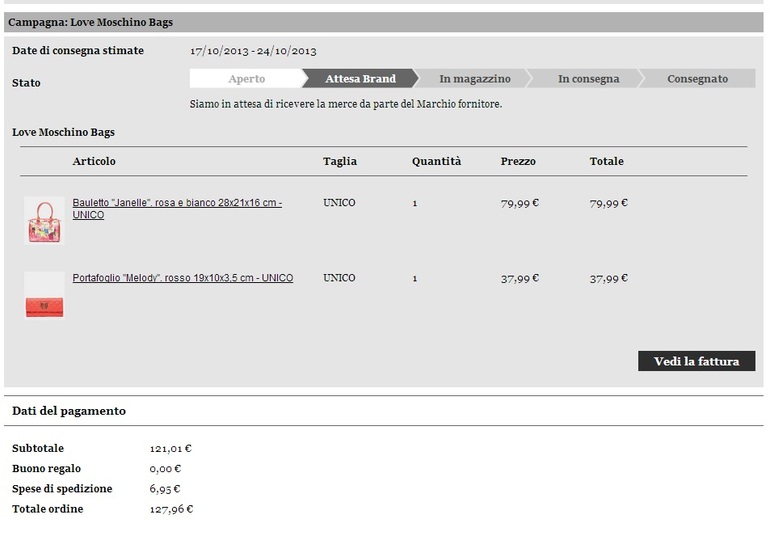The height and width of the screenshot is (536, 770).
Task: Click the UNICO size in the Janelle row
Action: click(x=339, y=203)
